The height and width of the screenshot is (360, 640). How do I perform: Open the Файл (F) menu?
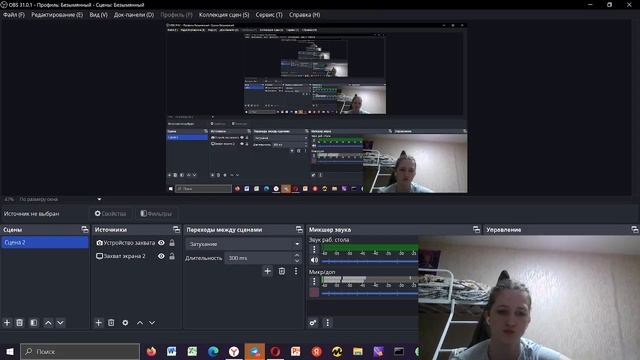click(x=14, y=15)
